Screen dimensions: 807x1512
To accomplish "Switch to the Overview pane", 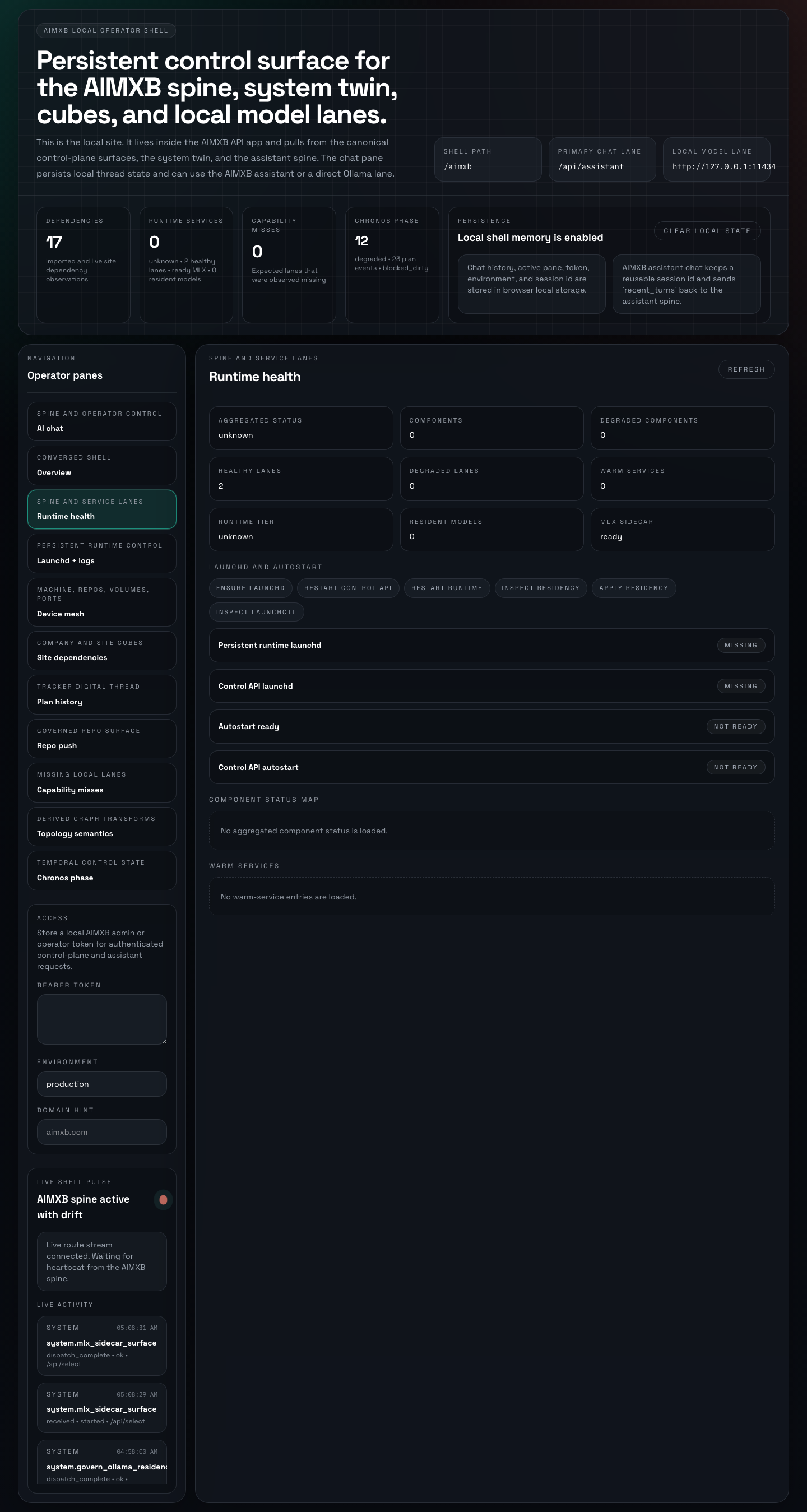I will point(101,466).
